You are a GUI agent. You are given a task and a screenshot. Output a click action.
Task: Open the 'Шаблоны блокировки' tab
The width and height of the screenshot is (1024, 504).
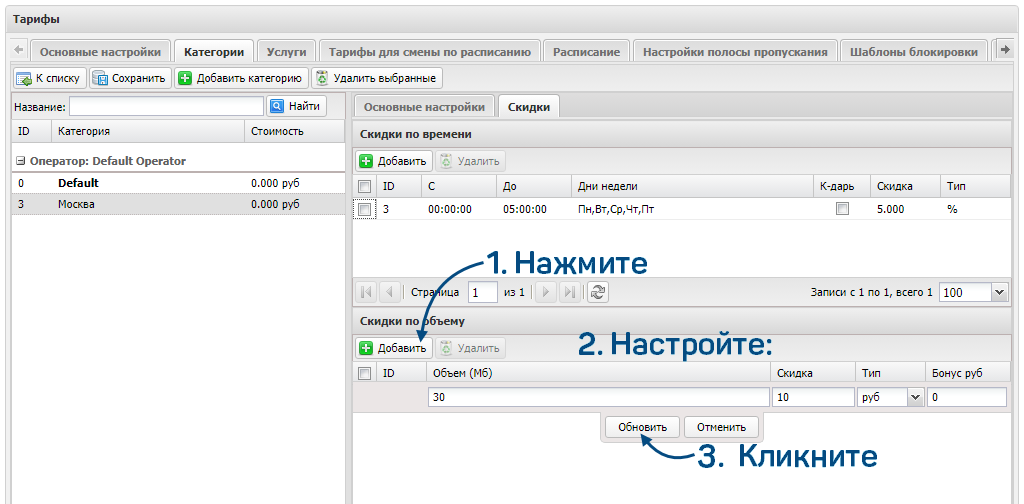coord(914,52)
